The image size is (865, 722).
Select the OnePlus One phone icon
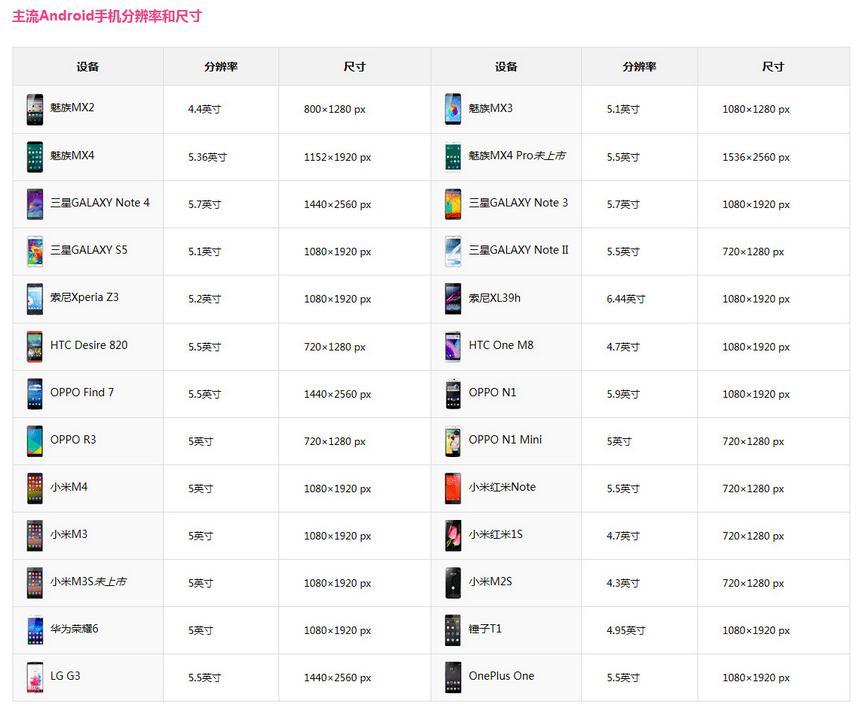click(453, 677)
